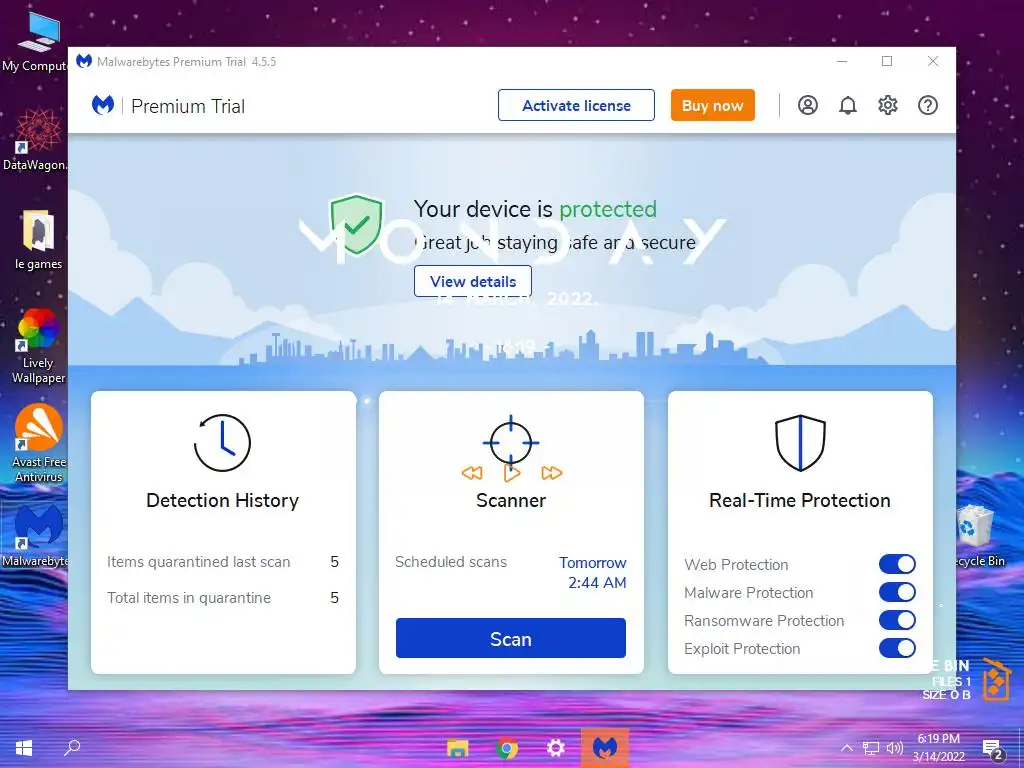Image resolution: width=1024 pixels, height=768 pixels.
Task: Select the le games desktop folder
Action: 38,240
